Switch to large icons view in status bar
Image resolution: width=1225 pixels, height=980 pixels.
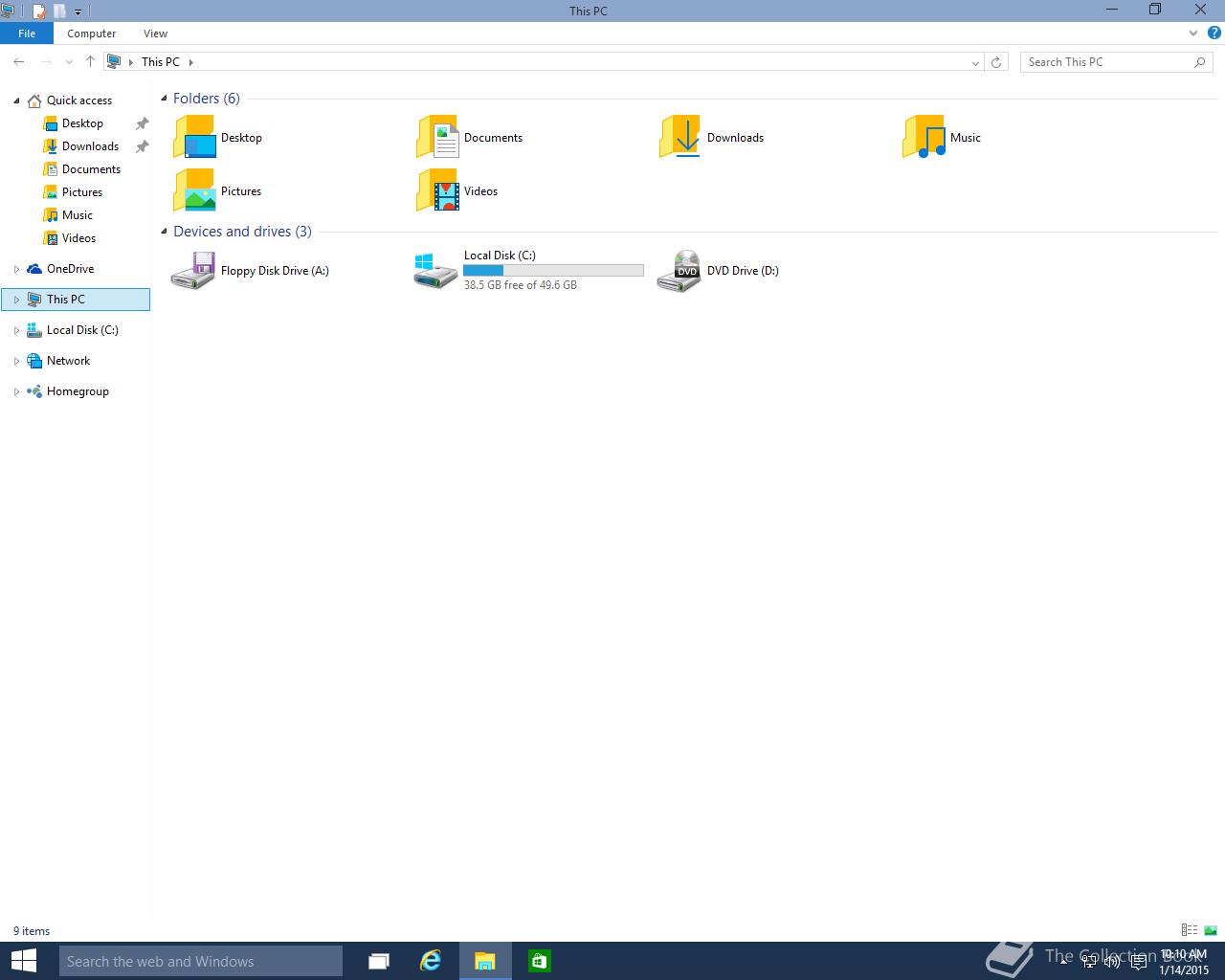pos(1211,930)
